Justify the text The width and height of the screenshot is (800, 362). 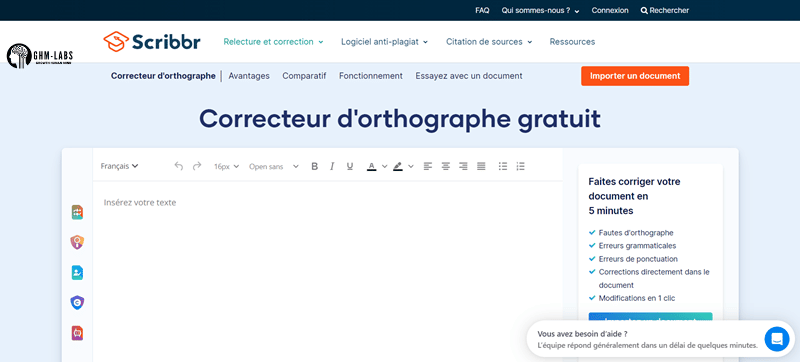[x=481, y=166]
